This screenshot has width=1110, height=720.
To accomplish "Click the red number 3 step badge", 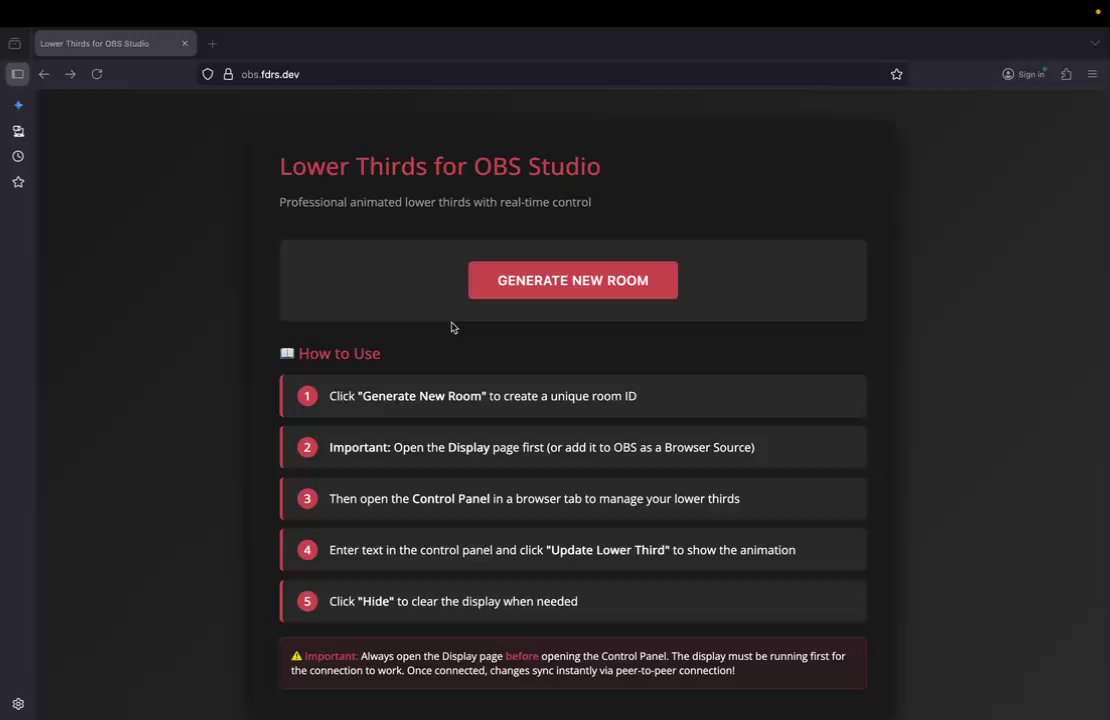I will tap(307, 498).
